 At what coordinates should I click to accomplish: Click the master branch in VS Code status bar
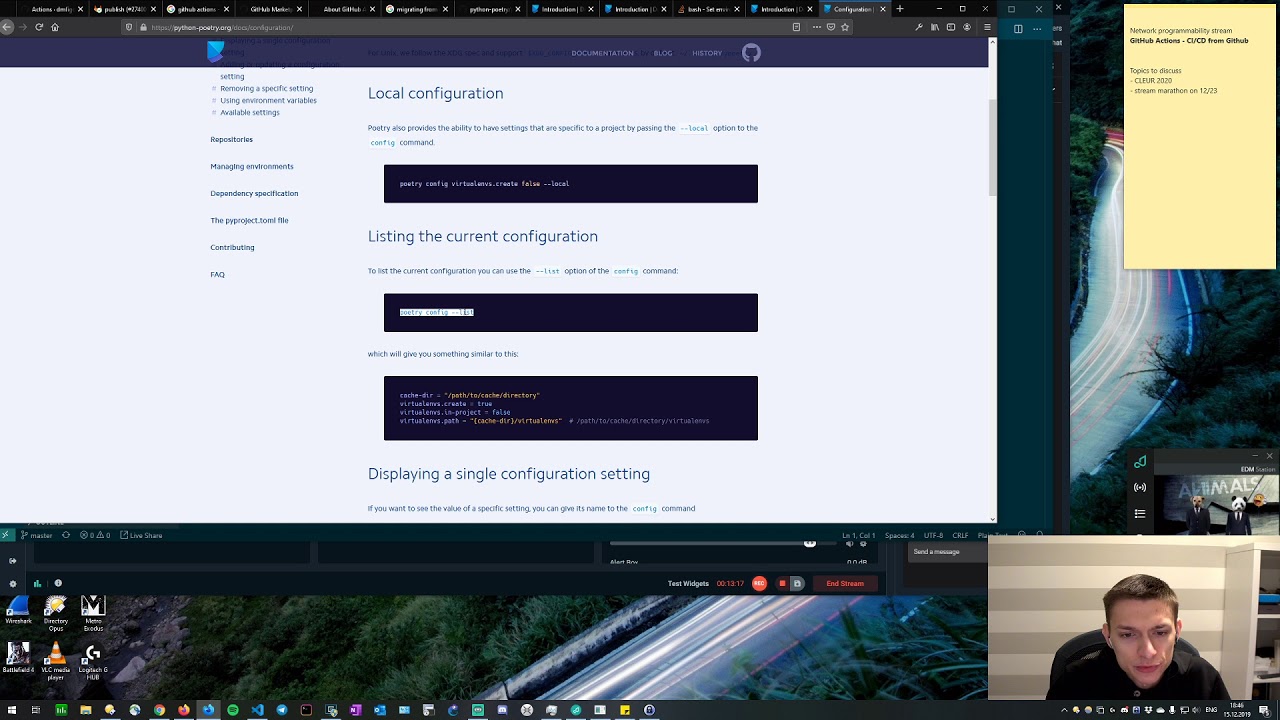coord(37,535)
